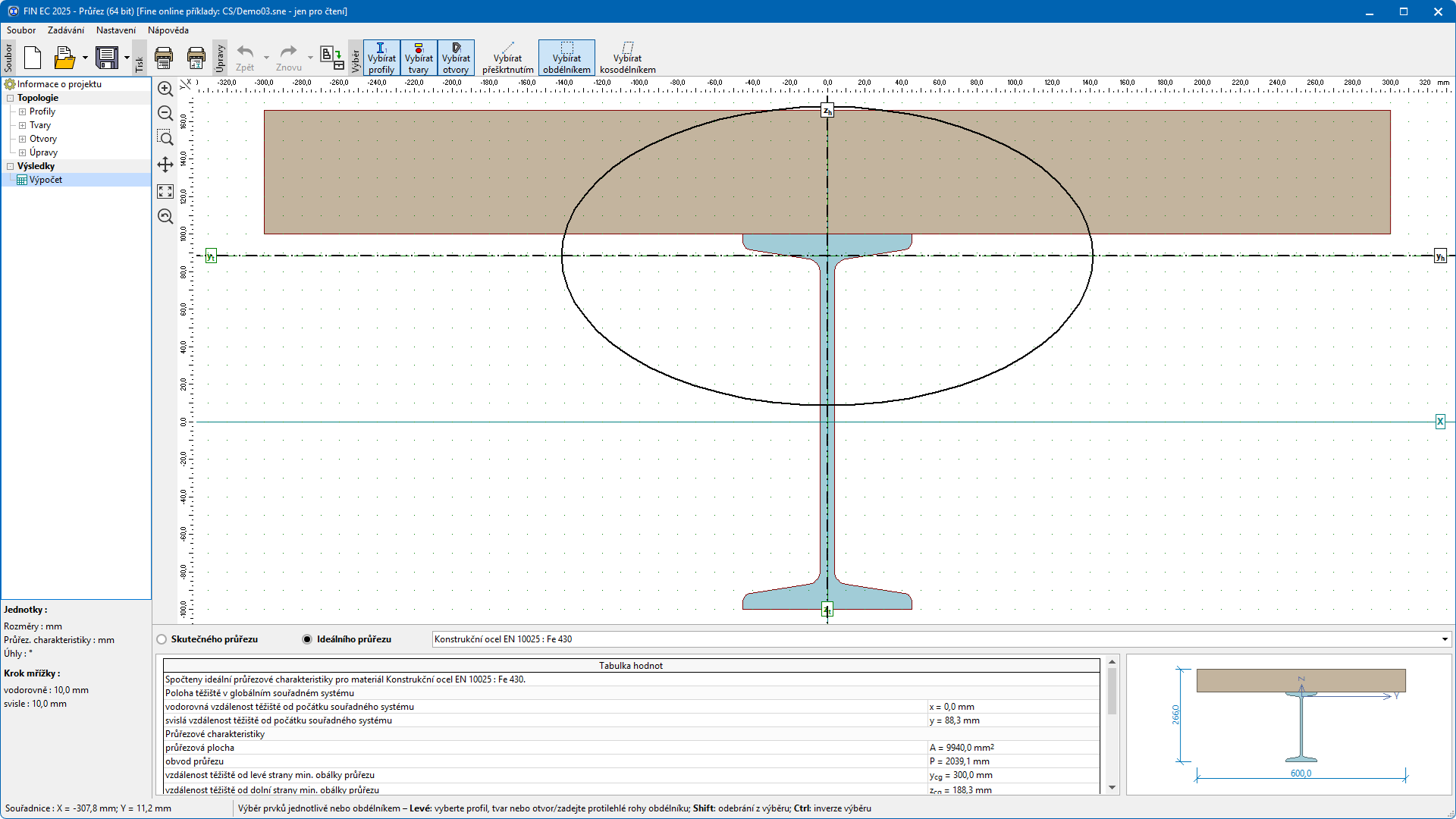Click the zoom in magnifier icon

(x=165, y=89)
